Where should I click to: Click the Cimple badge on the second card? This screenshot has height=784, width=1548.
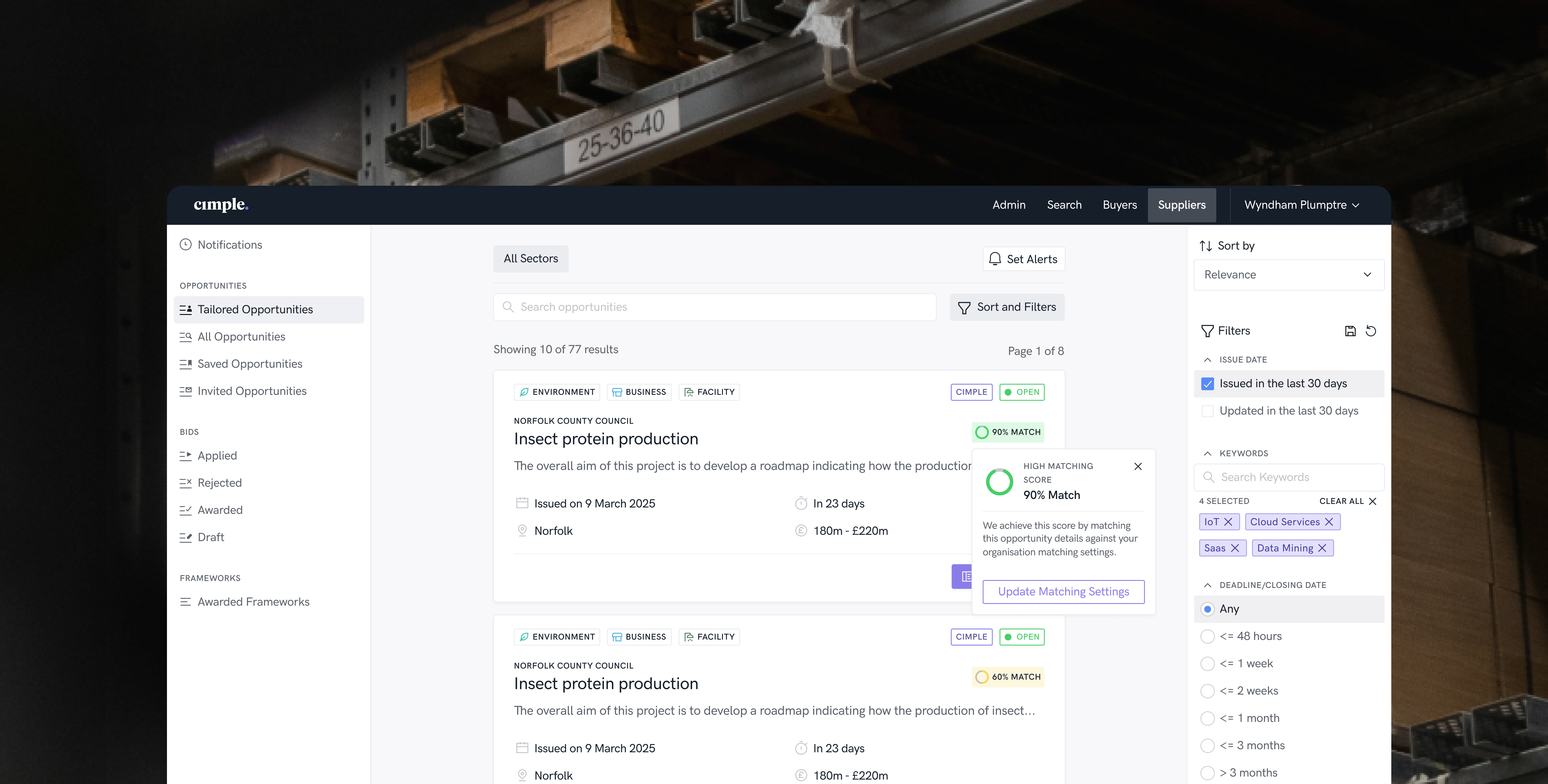pyautogui.click(x=972, y=637)
